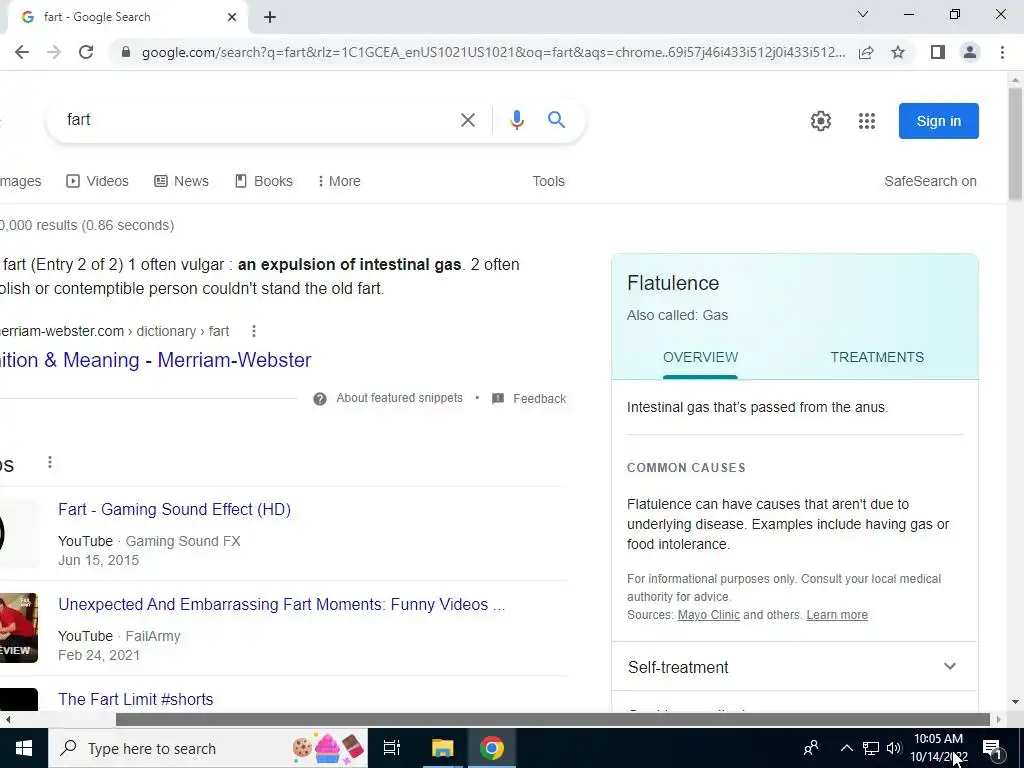Click the vertical page scrollbar
1024x768 pixels.
pyautogui.click(x=1015, y=144)
